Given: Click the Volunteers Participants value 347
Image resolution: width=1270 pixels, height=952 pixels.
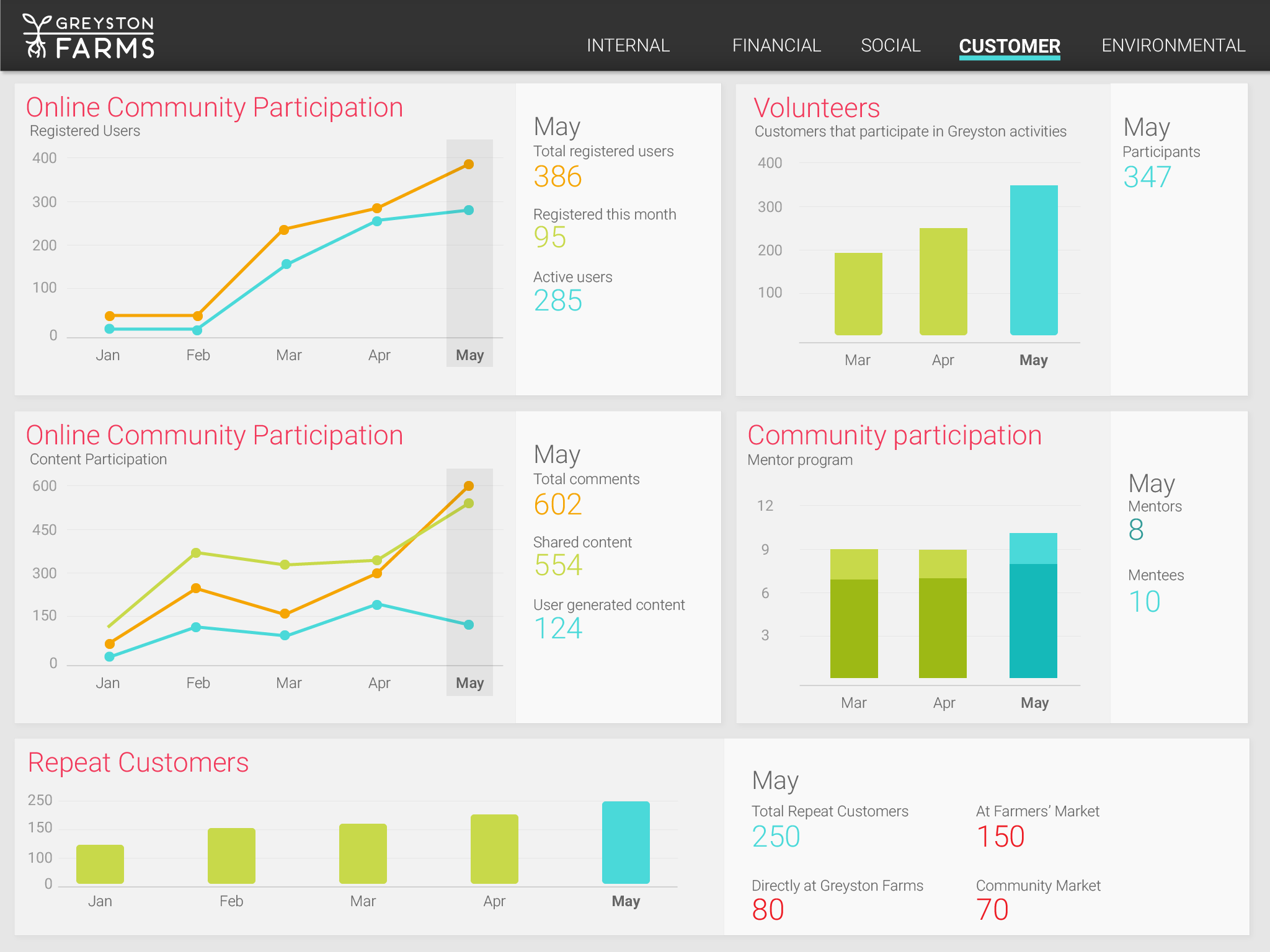Looking at the screenshot, I should (1147, 177).
